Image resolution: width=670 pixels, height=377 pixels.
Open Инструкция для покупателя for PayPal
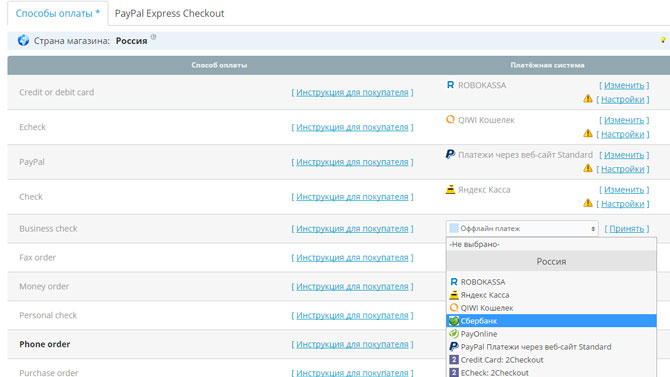click(352, 162)
